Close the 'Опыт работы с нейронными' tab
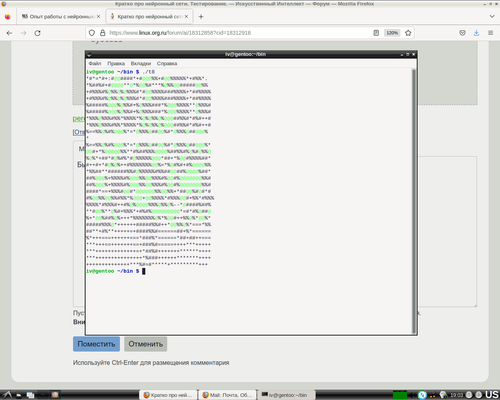The width and height of the screenshot is (500, 400). [98, 16]
